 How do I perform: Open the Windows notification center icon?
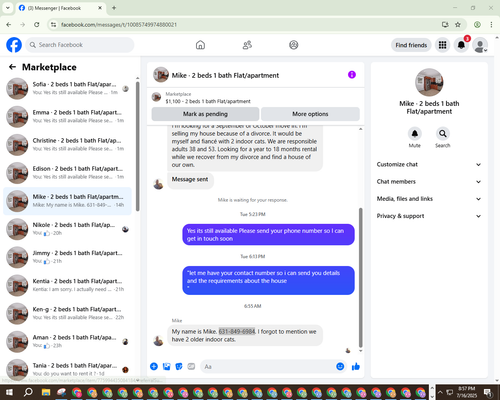click(x=488, y=392)
